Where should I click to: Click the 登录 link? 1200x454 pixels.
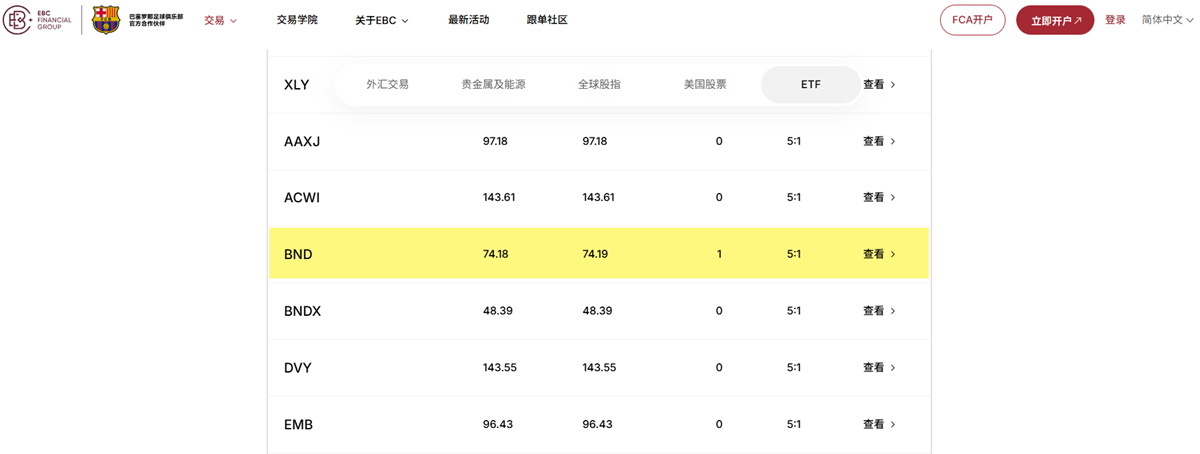[1115, 20]
